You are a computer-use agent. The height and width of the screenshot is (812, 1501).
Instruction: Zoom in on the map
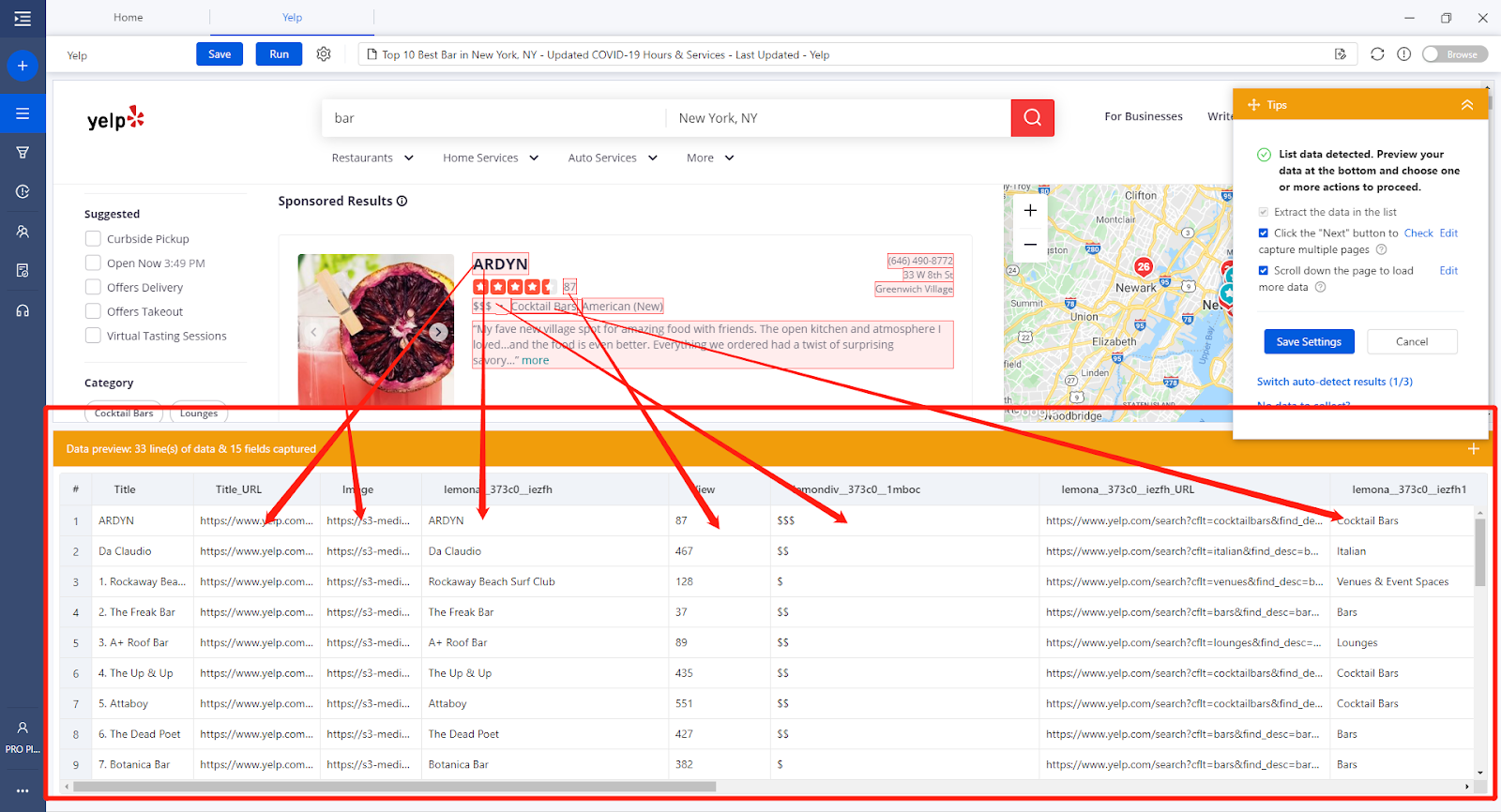pyautogui.click(x=1030, y=210)
